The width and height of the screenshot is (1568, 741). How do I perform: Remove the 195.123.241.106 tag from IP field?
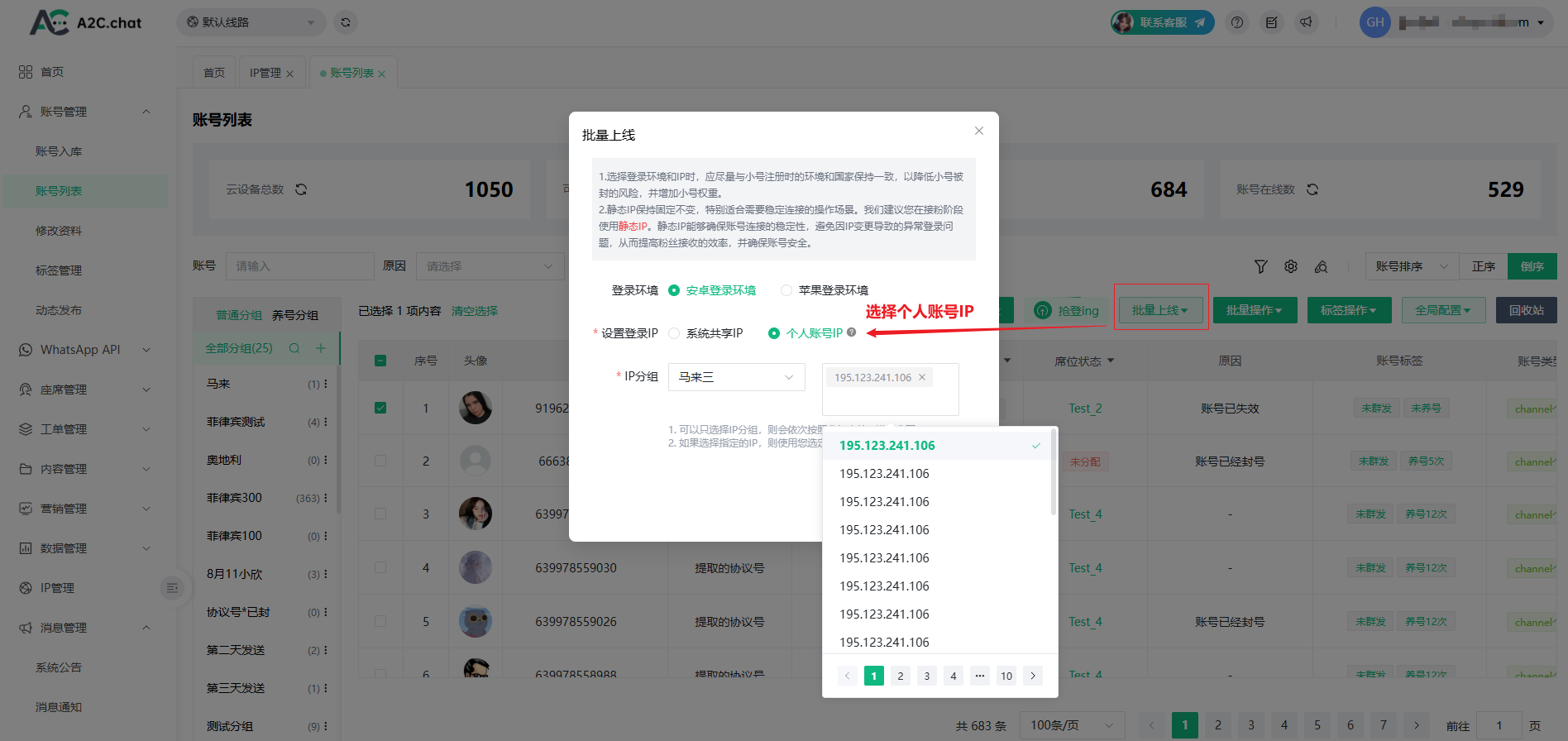922,377
